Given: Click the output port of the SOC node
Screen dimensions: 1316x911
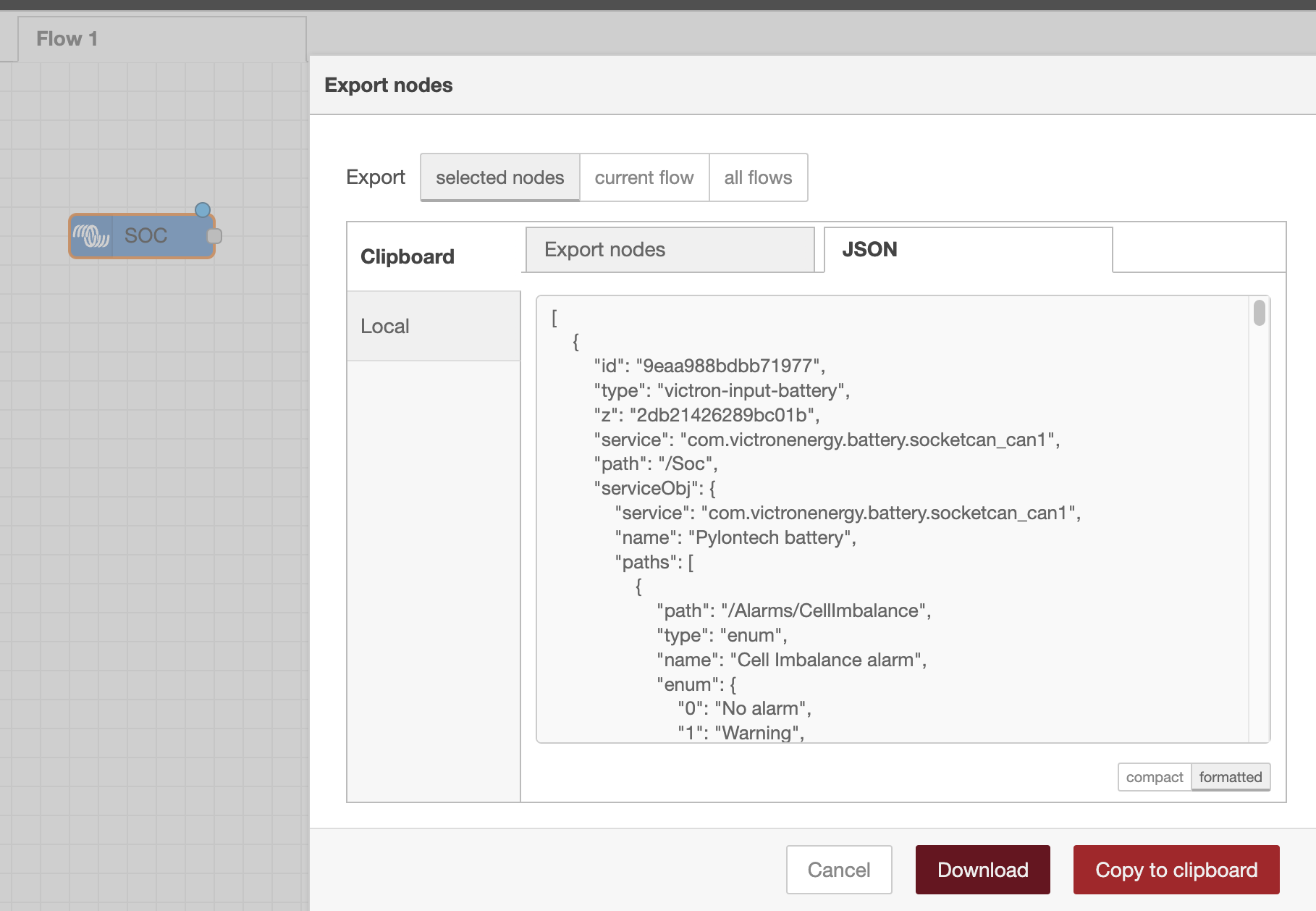Looking at the screenshot, I should [x=214, y=236].
